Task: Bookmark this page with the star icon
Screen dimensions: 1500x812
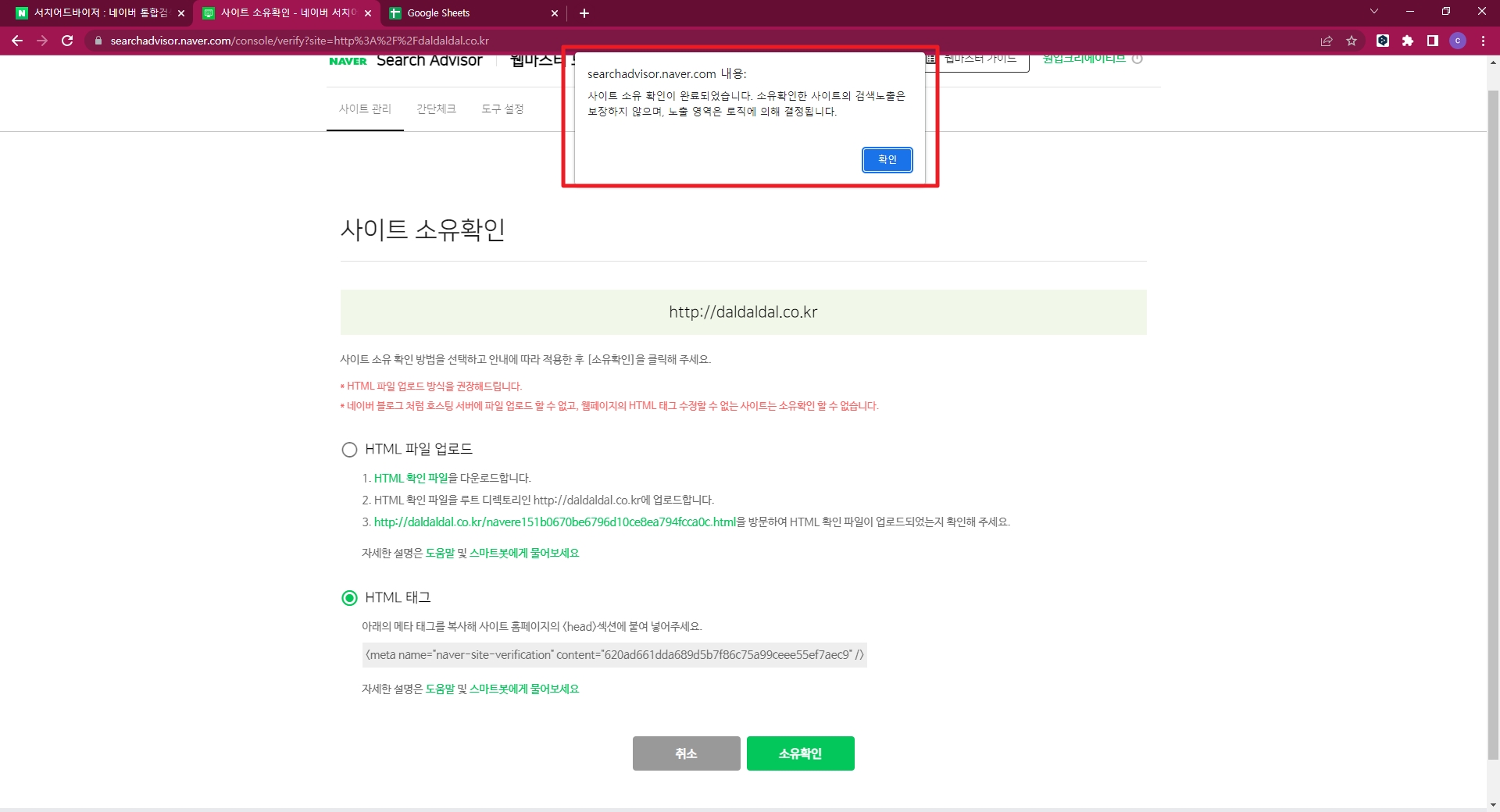Action: tap(1352, 41)
